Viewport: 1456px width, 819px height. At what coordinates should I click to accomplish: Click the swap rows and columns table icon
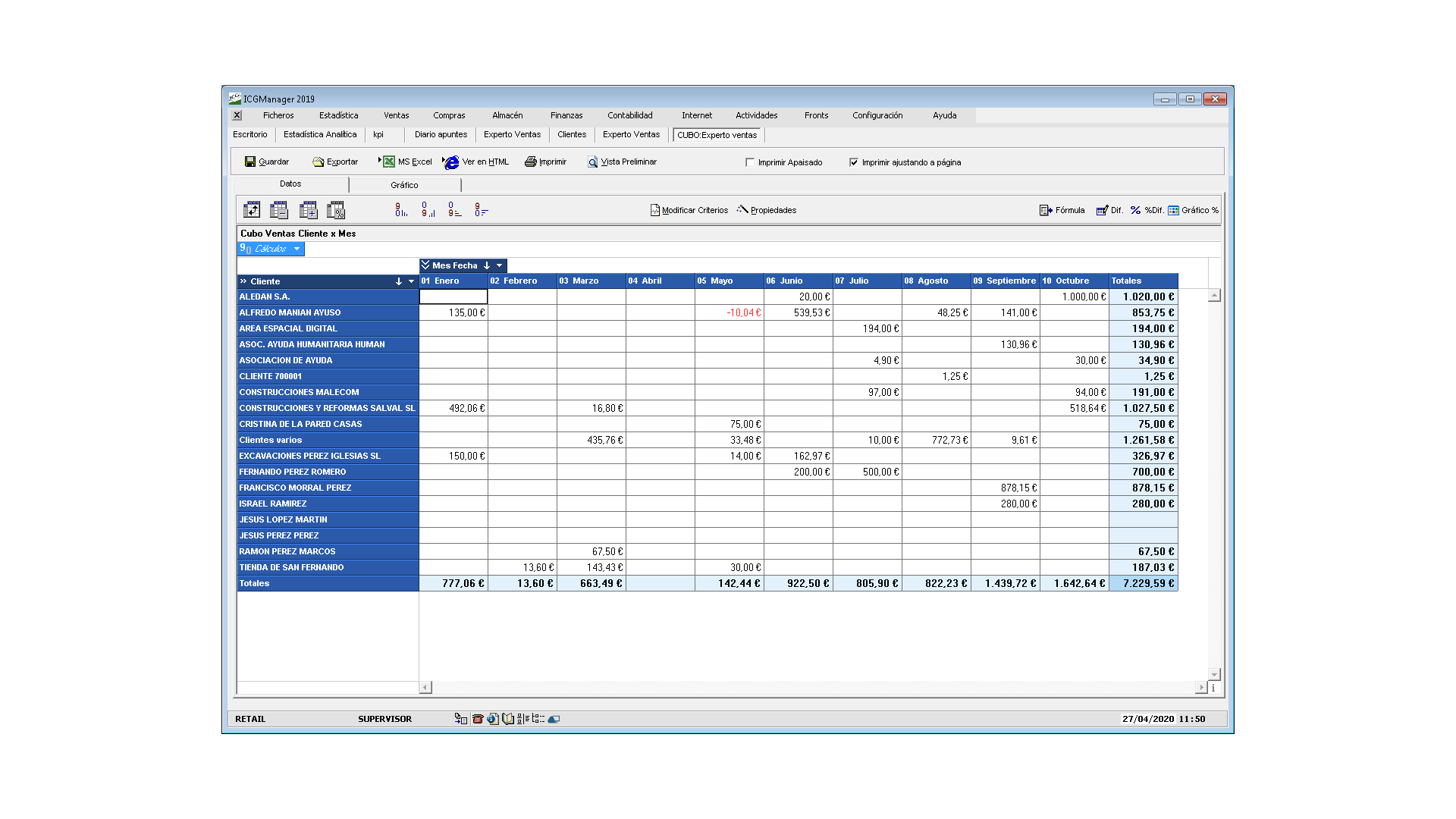(x=252, y=210)
